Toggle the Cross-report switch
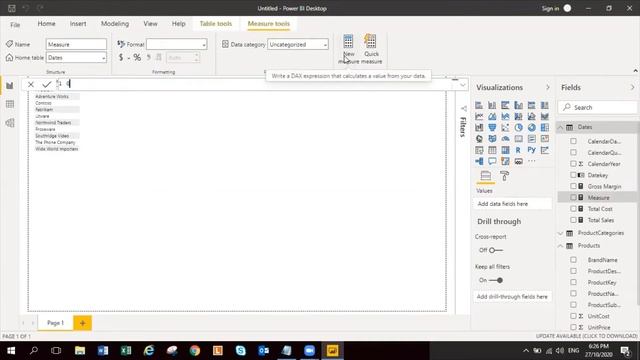The width and height of the screenshot is (640, 360). pos(496,250)
